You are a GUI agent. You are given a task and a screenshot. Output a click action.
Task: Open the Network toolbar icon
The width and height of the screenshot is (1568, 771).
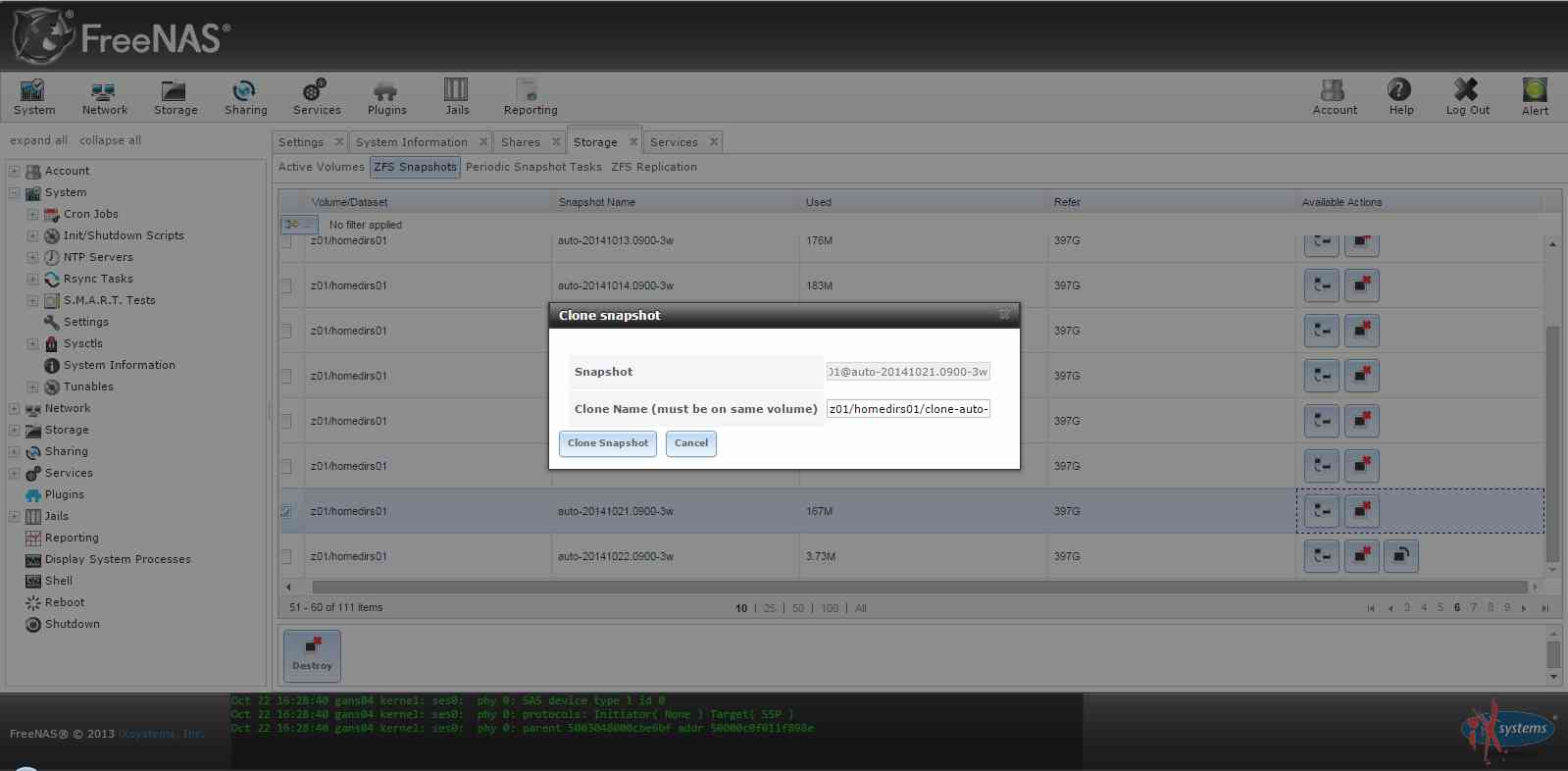click(x=104, y=97)
